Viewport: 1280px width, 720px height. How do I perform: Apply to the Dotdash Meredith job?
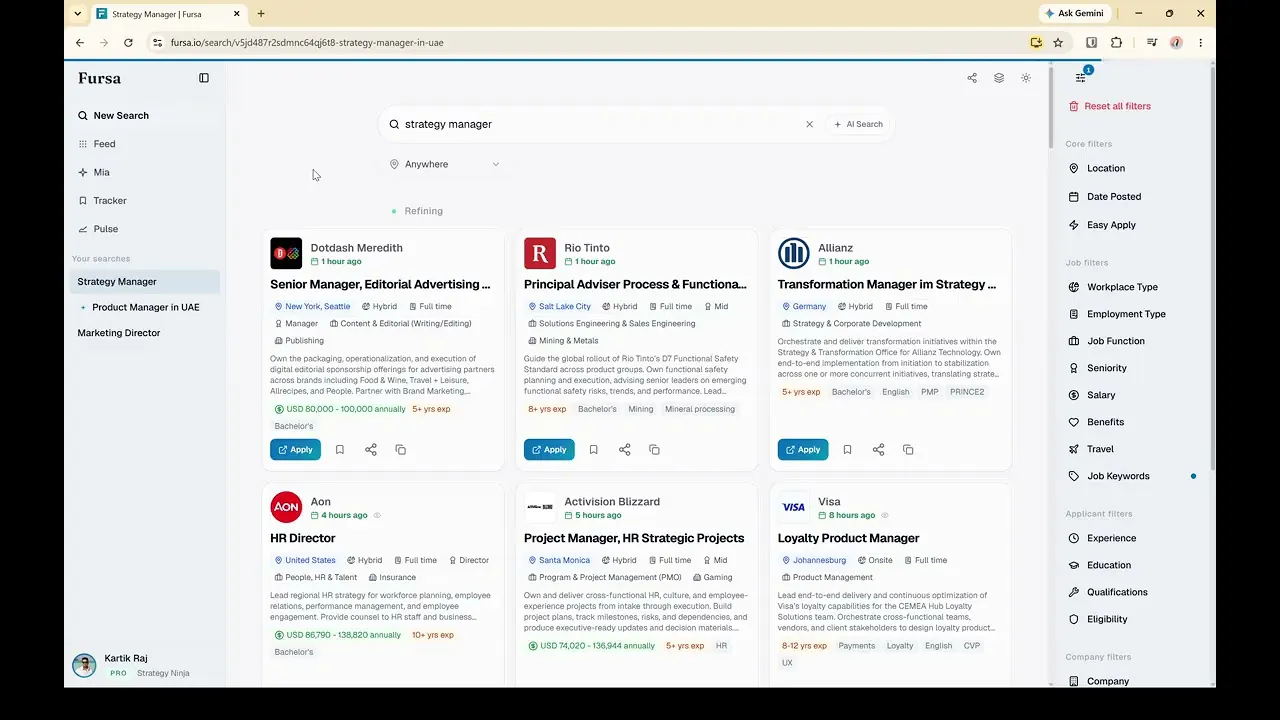[295, 450]
